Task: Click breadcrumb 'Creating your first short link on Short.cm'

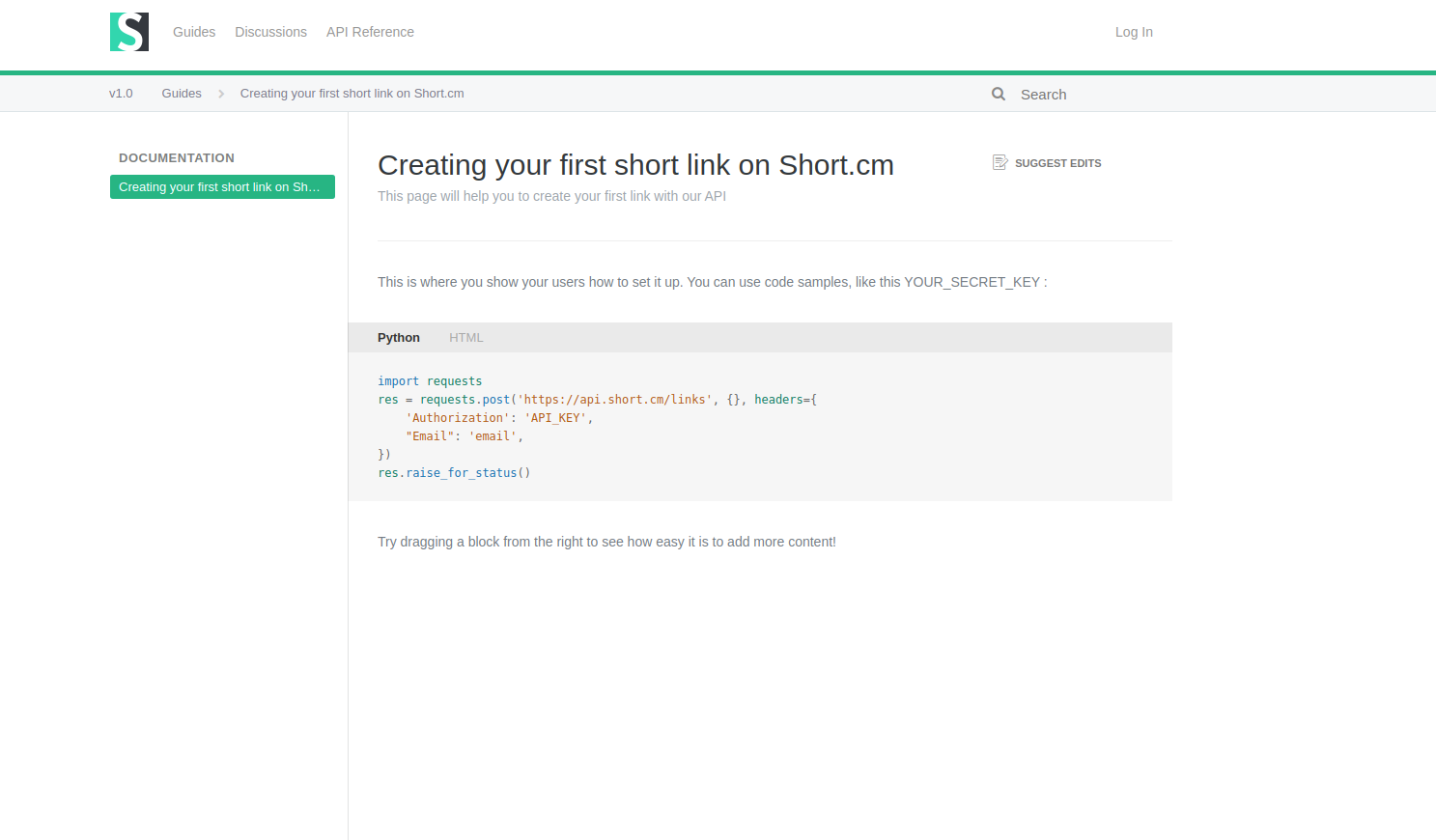Action: click(352, 94)
